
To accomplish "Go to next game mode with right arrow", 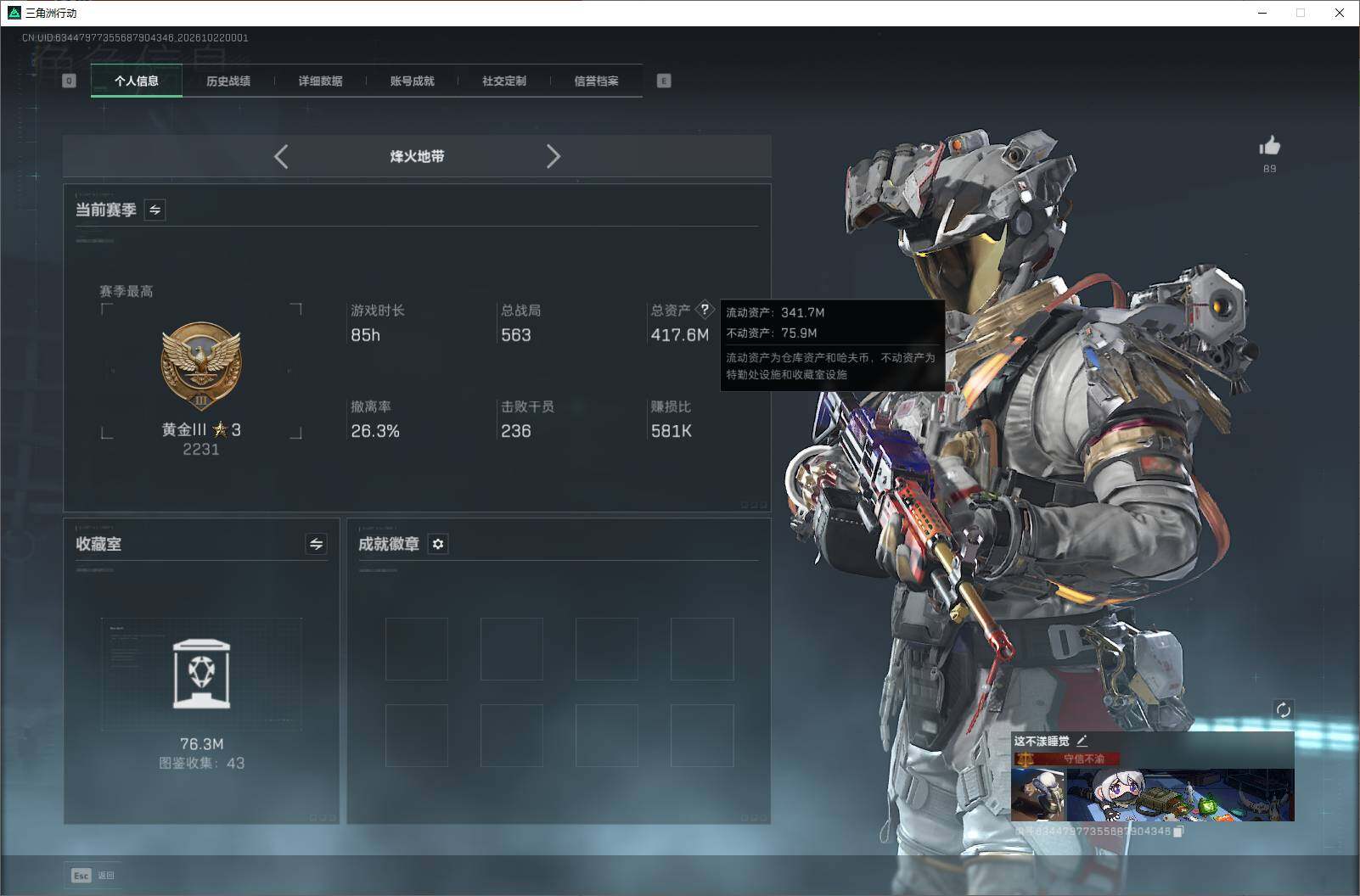I will [x=553, y=156].
